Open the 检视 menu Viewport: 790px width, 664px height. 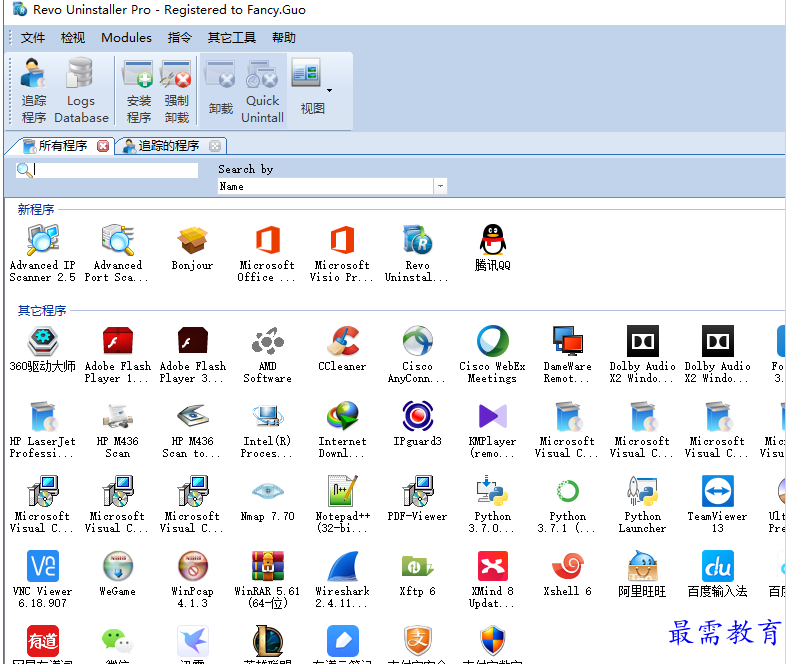(x=73, y=38)
